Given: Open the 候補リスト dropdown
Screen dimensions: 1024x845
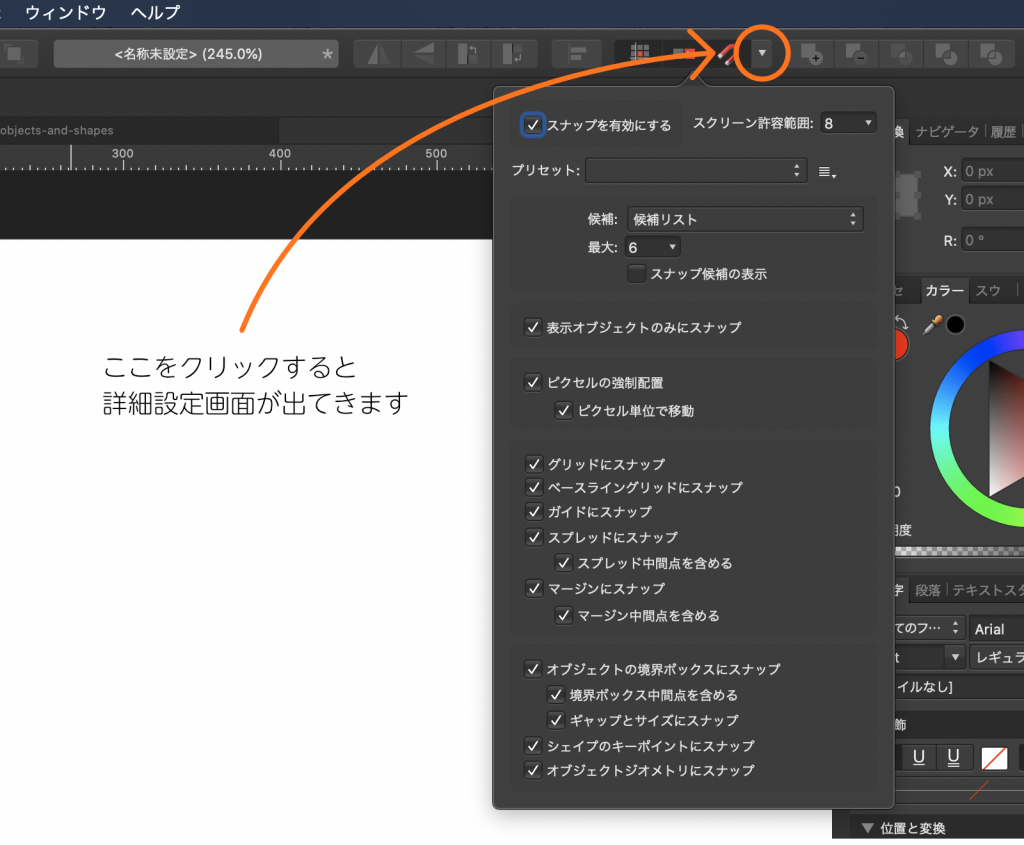Looking at the screenshot, I should 745,218.
